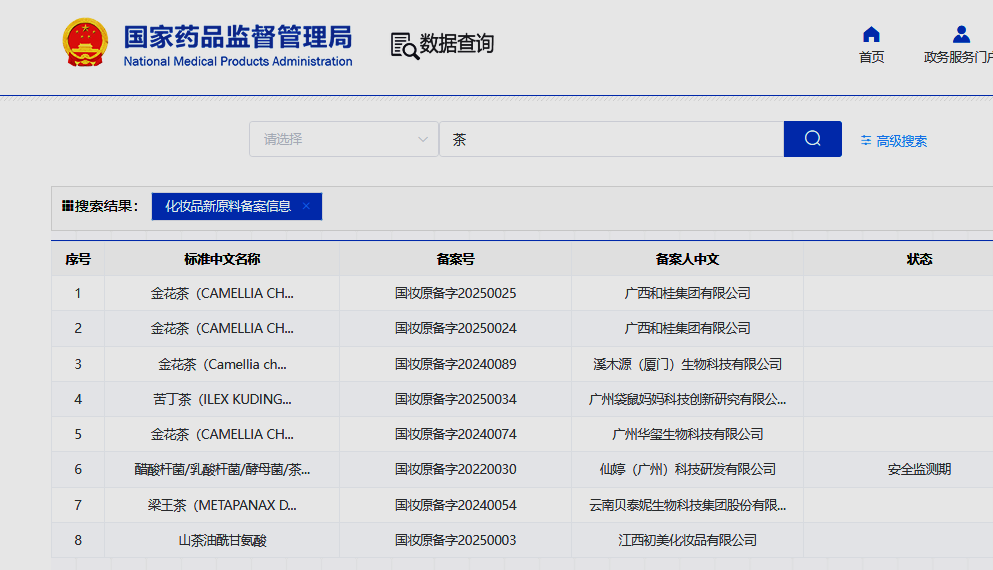Select 国妆原备字20250003 cell

(x=455, y=540)
